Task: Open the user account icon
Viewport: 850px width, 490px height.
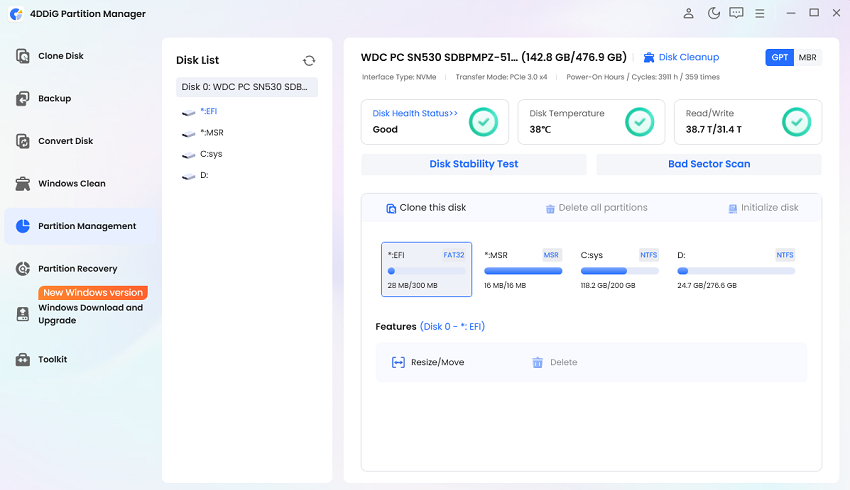Action: pos(688,13)
